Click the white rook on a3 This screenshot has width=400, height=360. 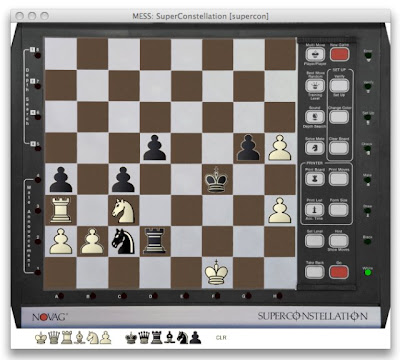pyautogui.click(x=60, y=210)
